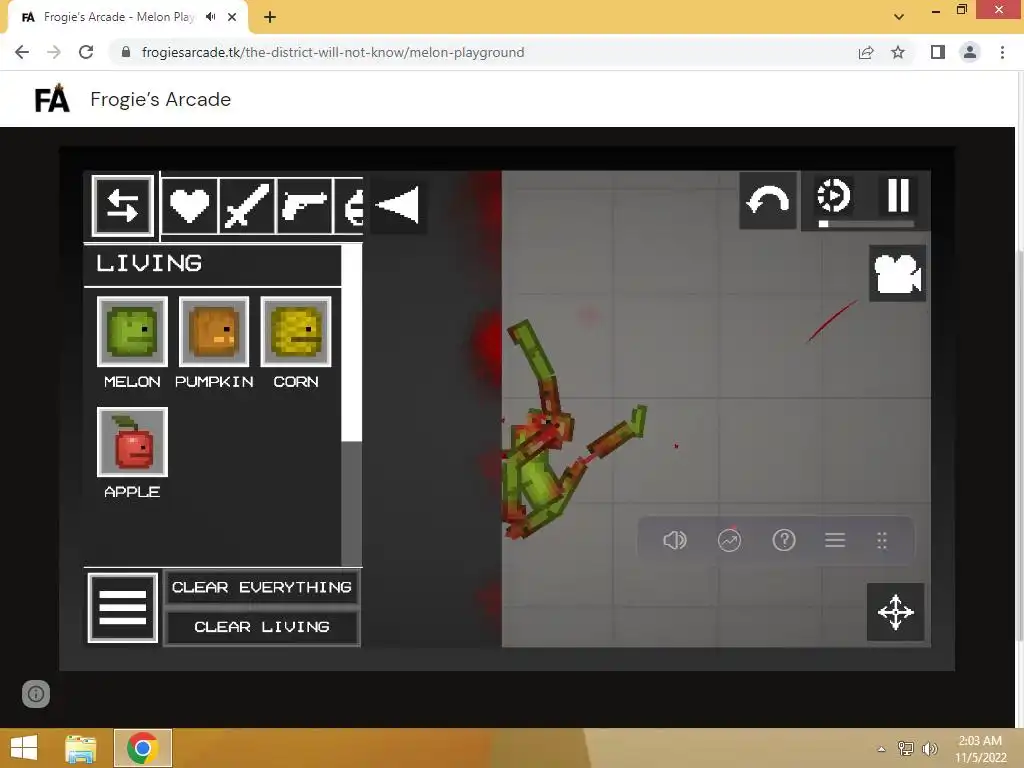1024x768 pixels.
Task: Open File Explorer from the taskbar
Action: pyautogui.click(x=81, y=748)
